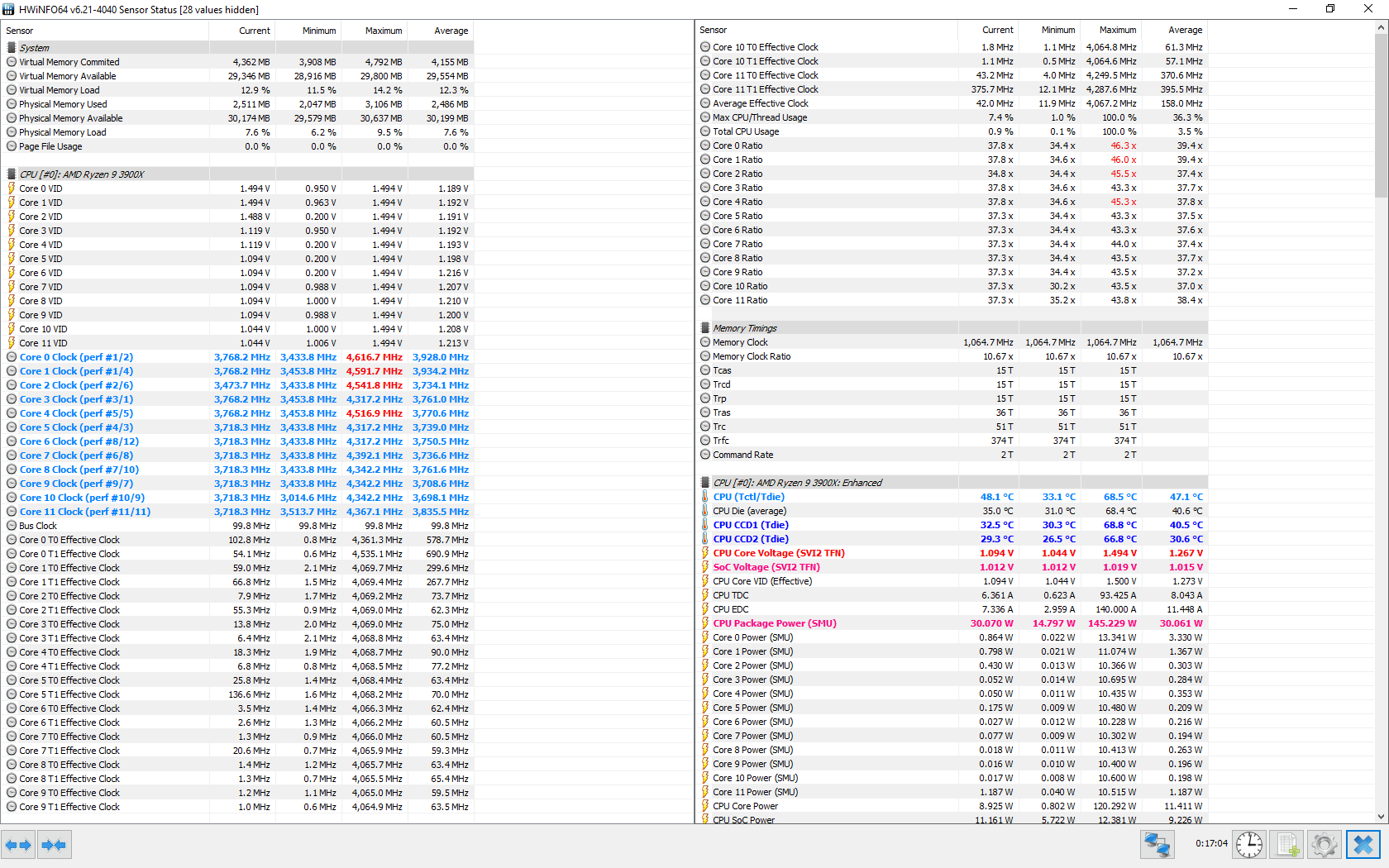Click the thermometer icon beside CPU CCD2 (Tdie)

(x=705, y=539)
